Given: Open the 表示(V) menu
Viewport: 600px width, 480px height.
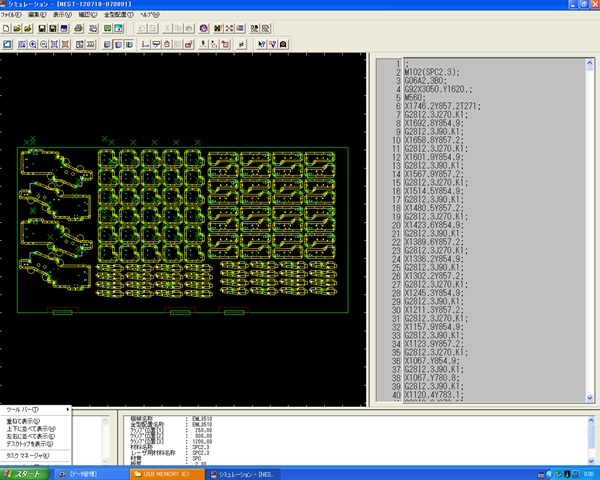Looking at the screenshot, I should (62, 15).
